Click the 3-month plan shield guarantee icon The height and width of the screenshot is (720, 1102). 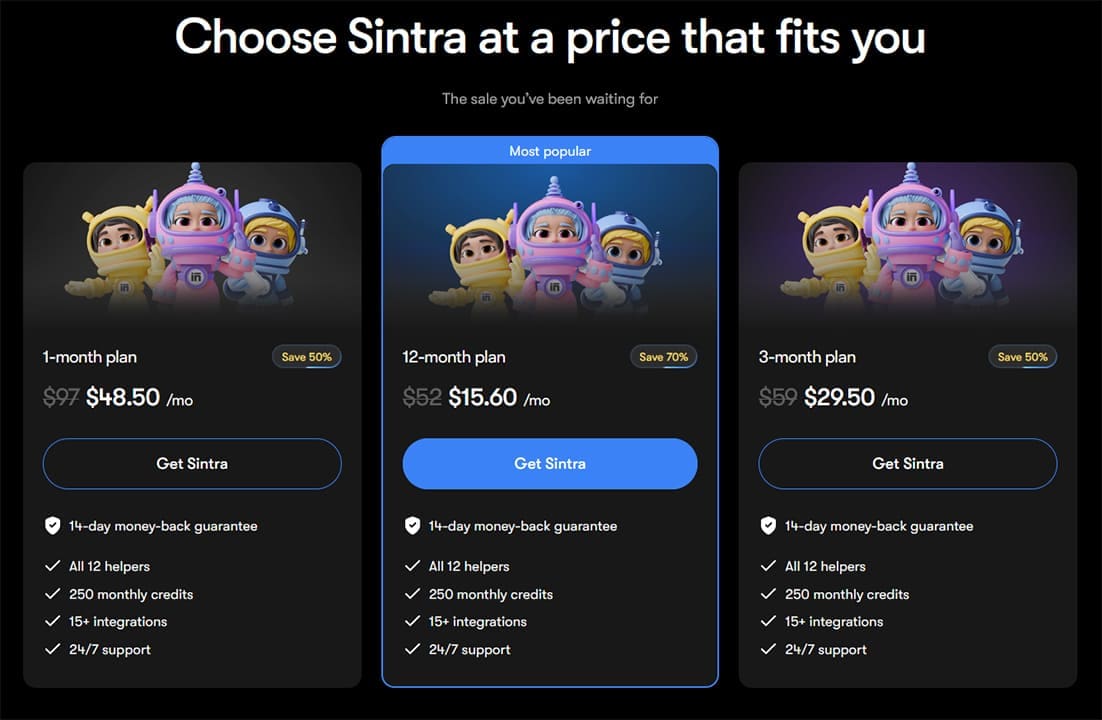(x=768, y=526)
